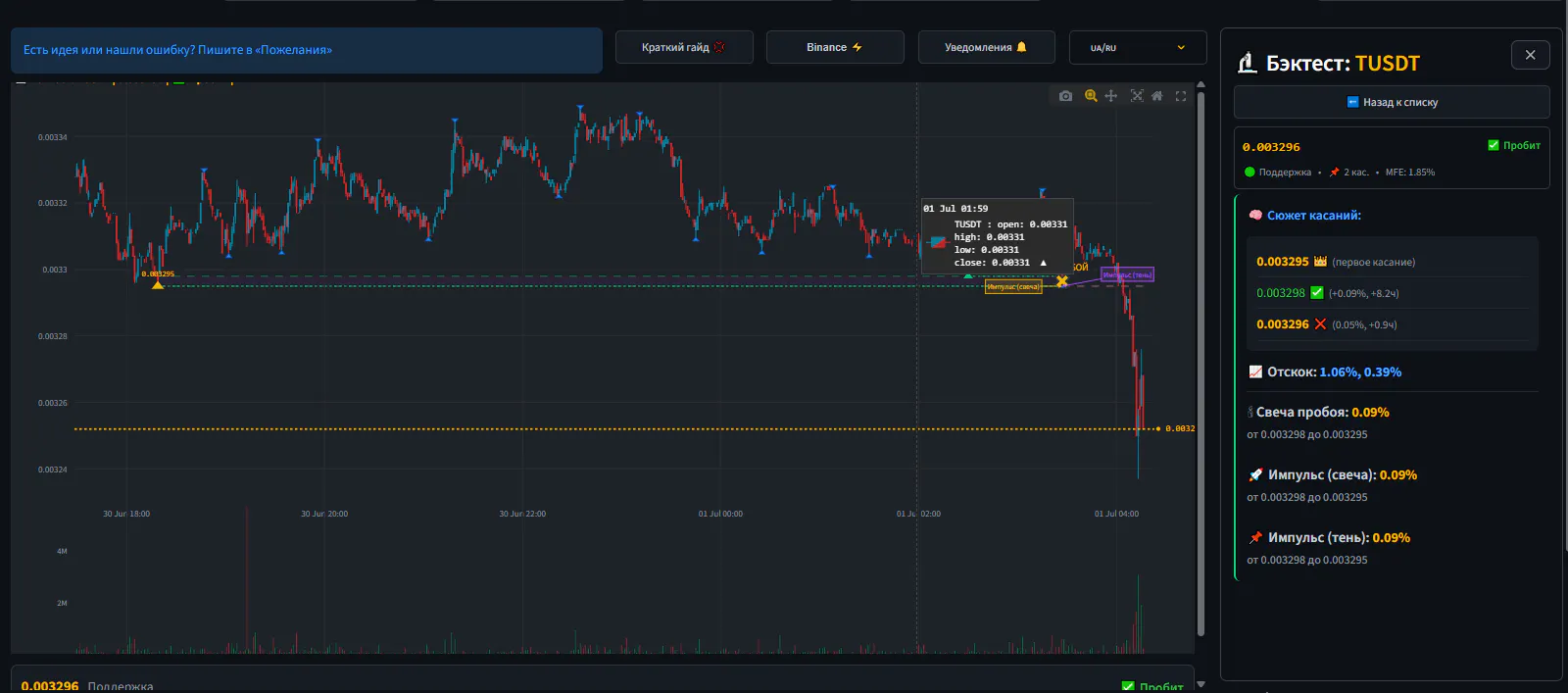Viewport: 1568px width, 693px height.
Task: Click crown icon beside 0.003295 first touch
Action: click(x=1320, y=262)
